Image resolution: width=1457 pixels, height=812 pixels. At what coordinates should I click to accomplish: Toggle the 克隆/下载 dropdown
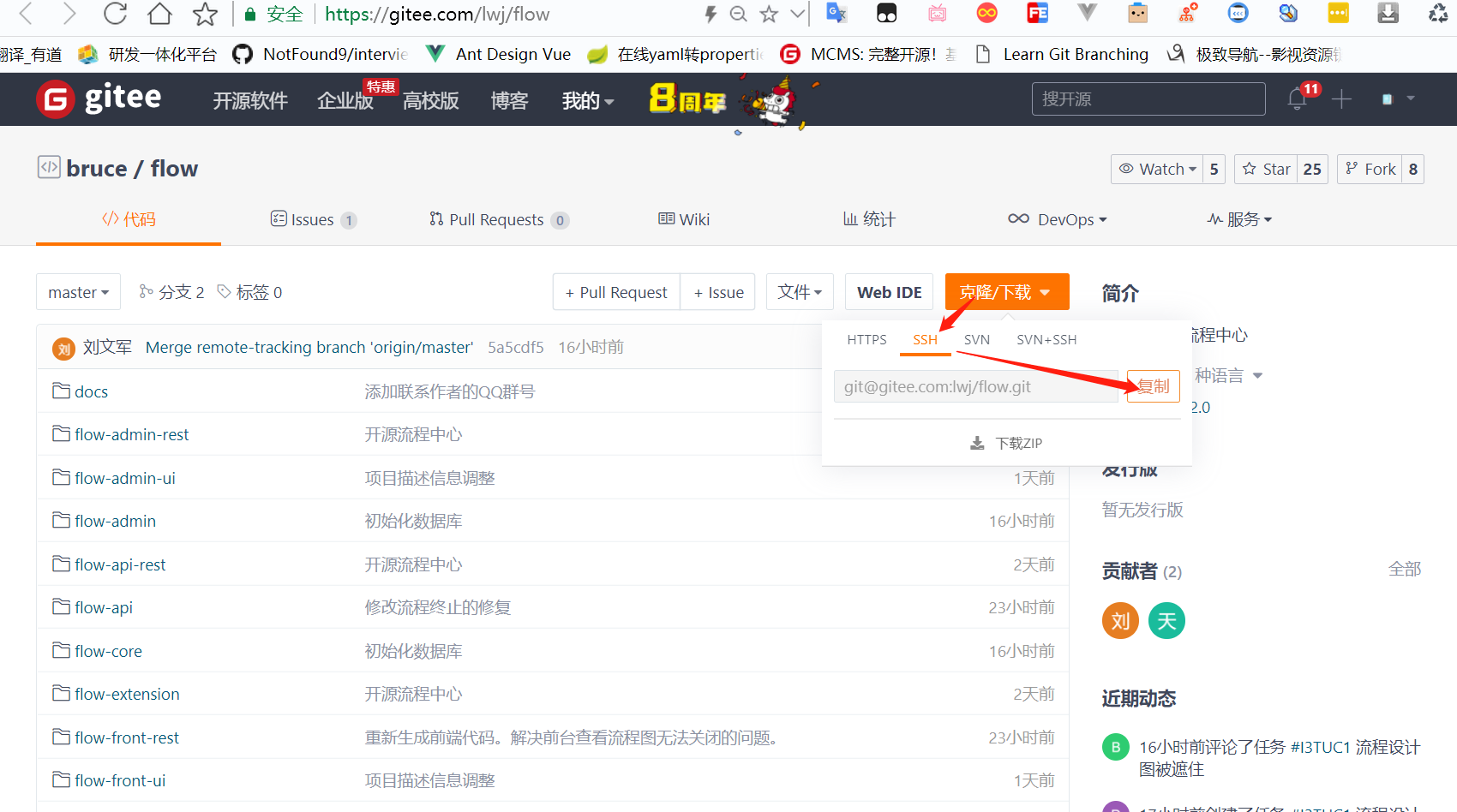[x=1007, y=292]
